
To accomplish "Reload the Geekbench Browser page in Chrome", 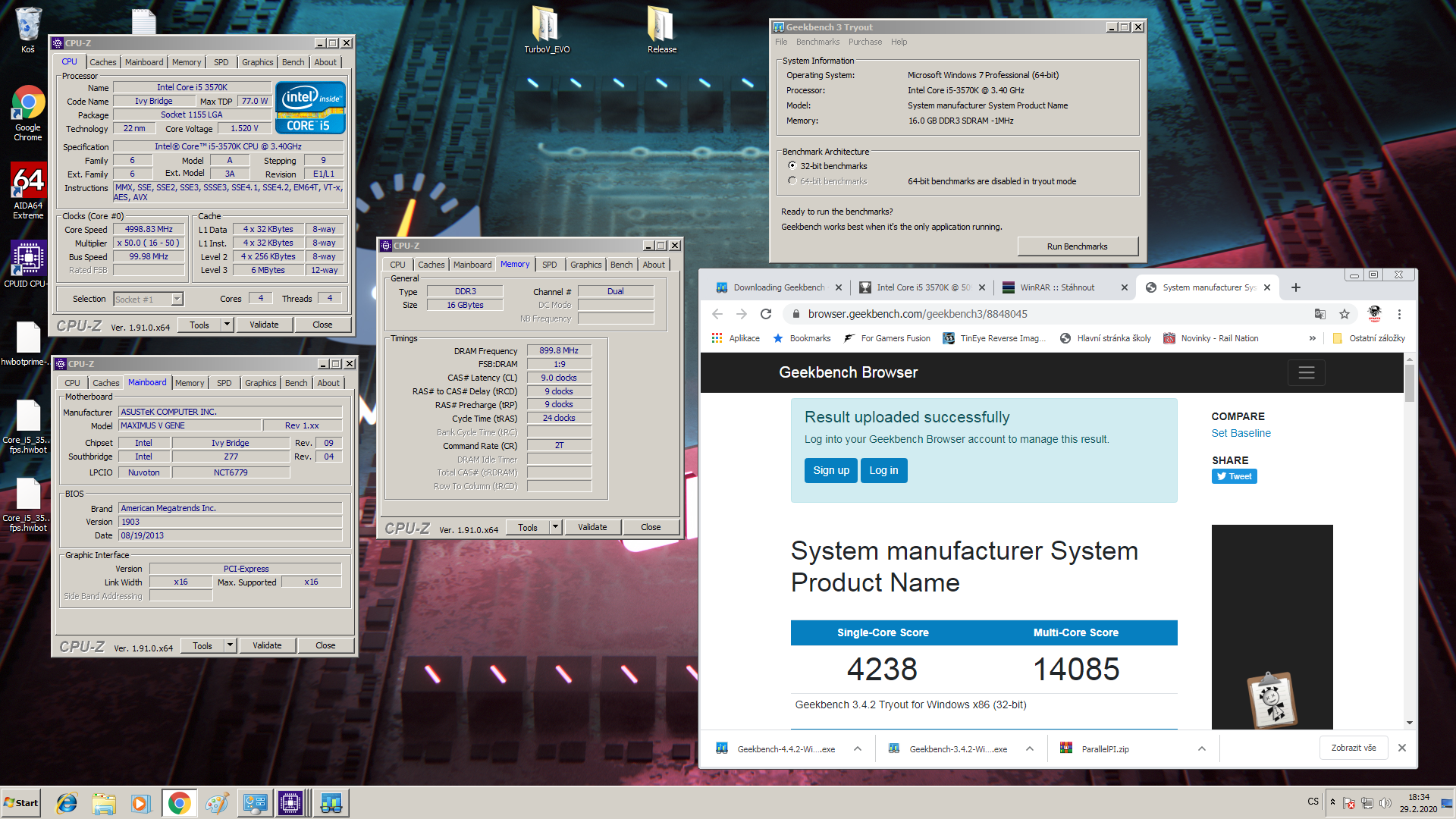I will click(766, 314).
